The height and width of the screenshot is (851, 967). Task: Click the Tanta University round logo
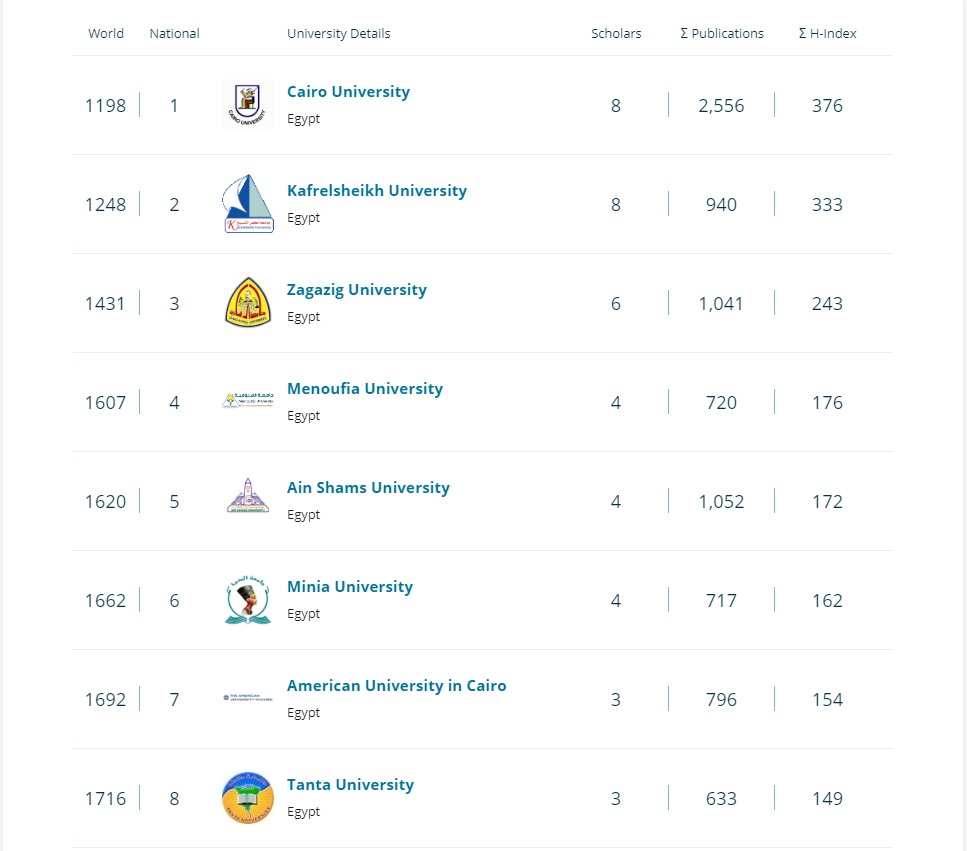(247, 798)
